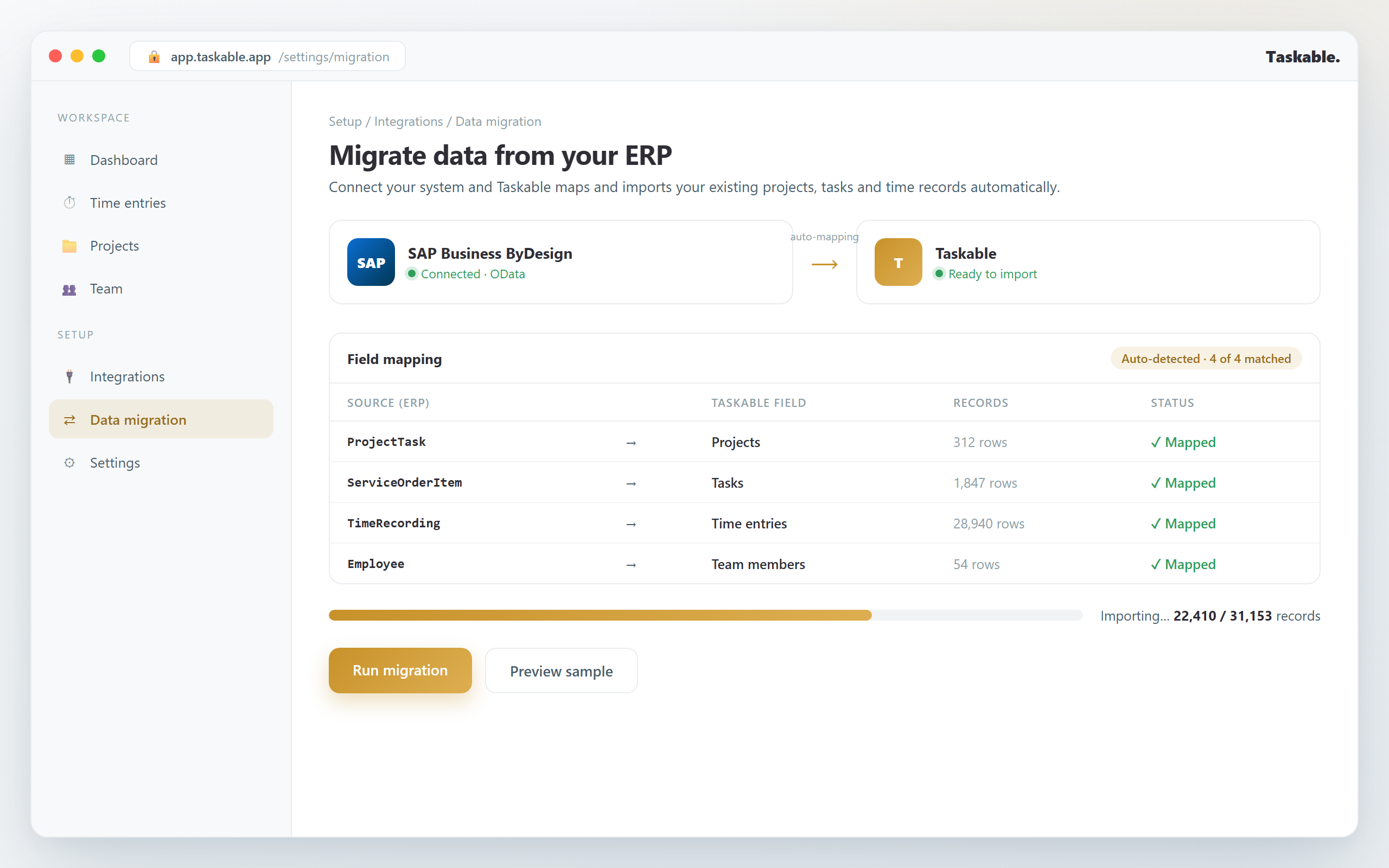Click the Time entries stopwatch icon

click(69, 203)
